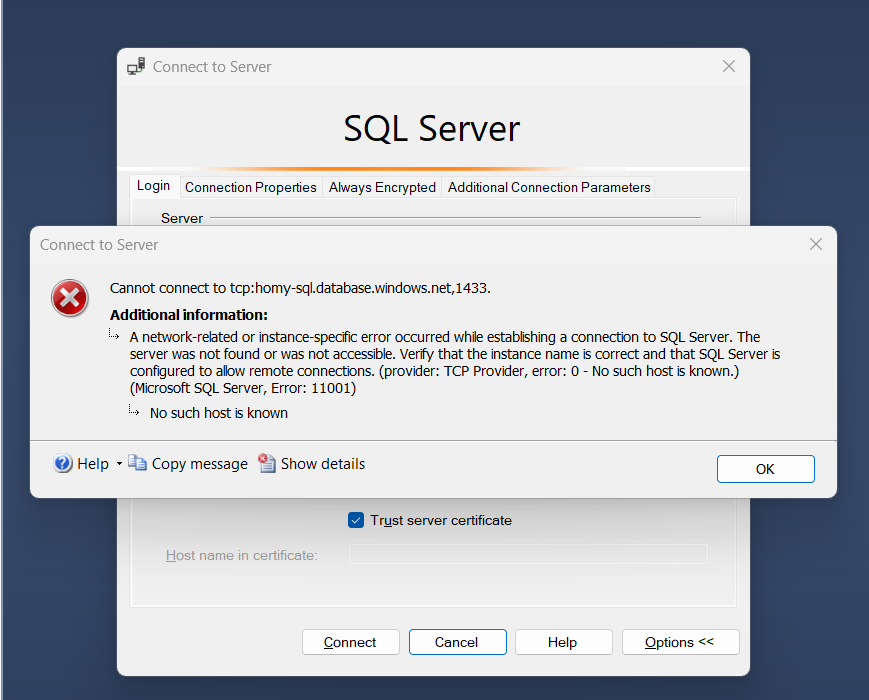Click the Show details icon
869x700 pixels.
(x=267, y=463)
